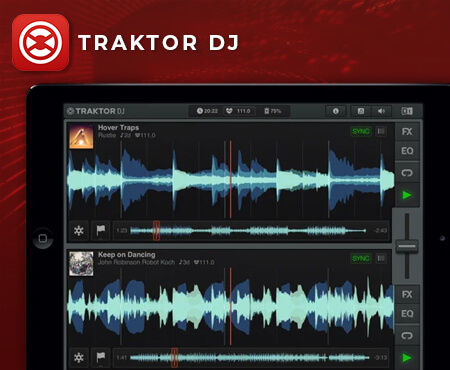This screenshot has width=450, height=370.
Task: Click the TRAKTOR DJ logo in app header
Action: click(x=96, y=111)
